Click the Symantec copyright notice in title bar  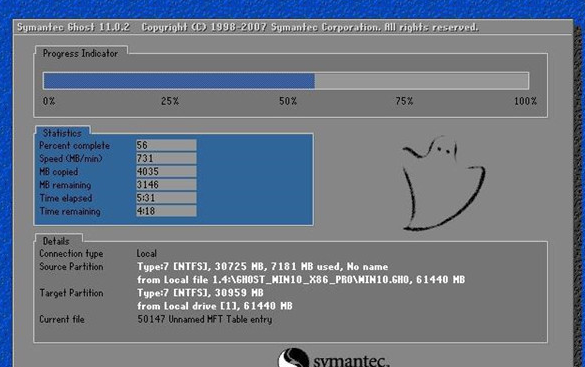pos(310,27)
